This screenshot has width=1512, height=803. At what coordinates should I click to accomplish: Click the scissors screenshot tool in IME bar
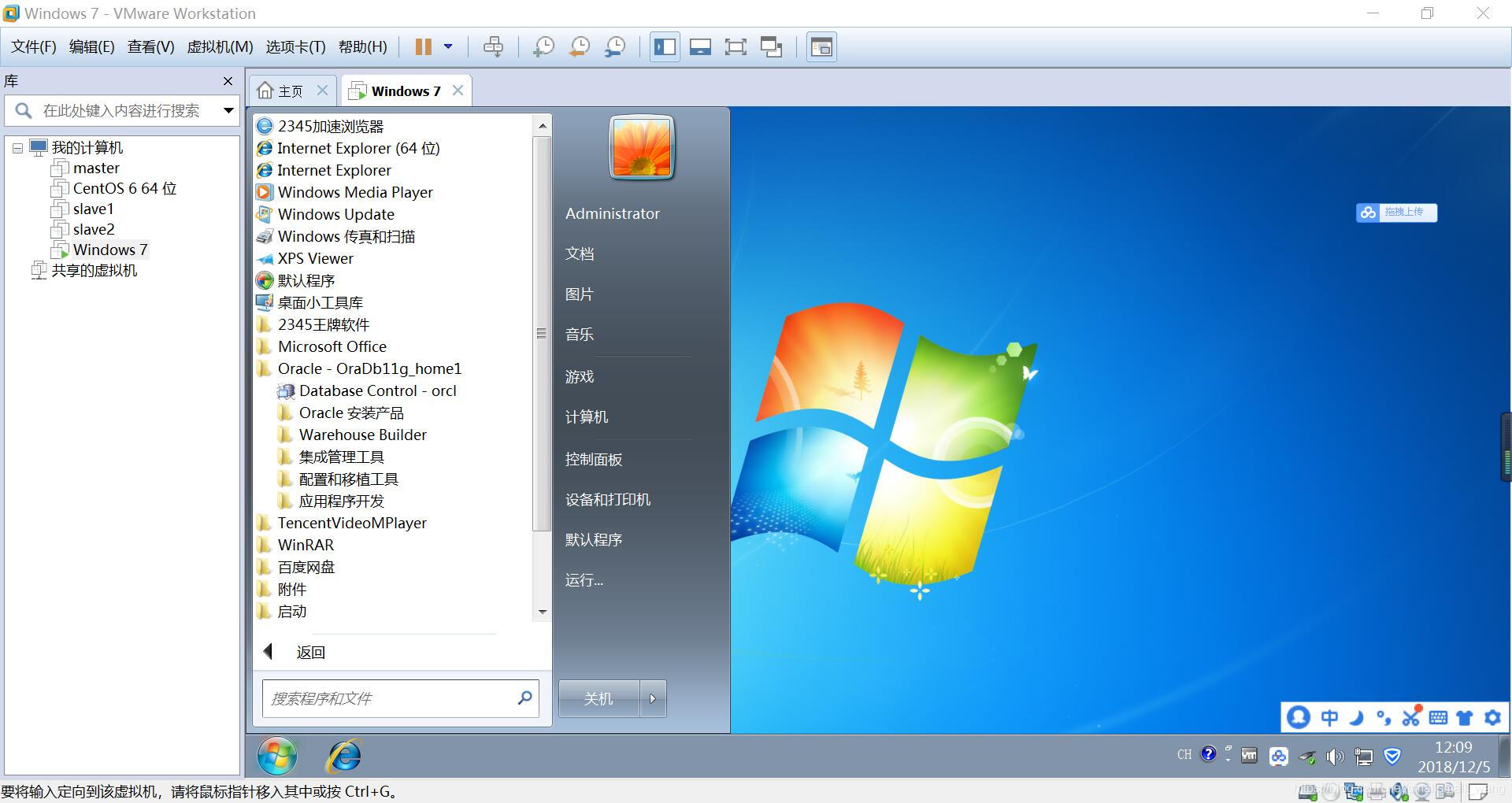(1410, 716)
